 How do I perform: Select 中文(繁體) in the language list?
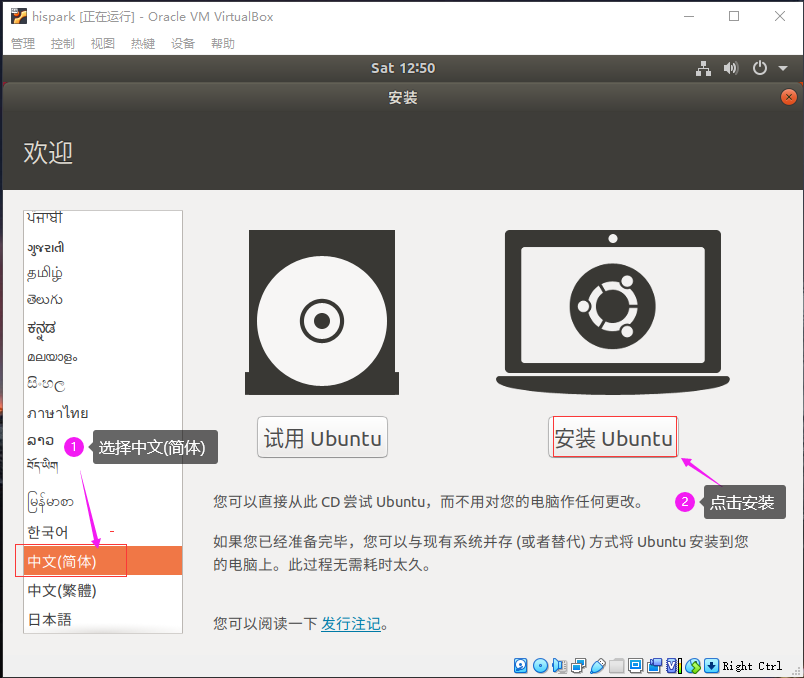point(62,590)
